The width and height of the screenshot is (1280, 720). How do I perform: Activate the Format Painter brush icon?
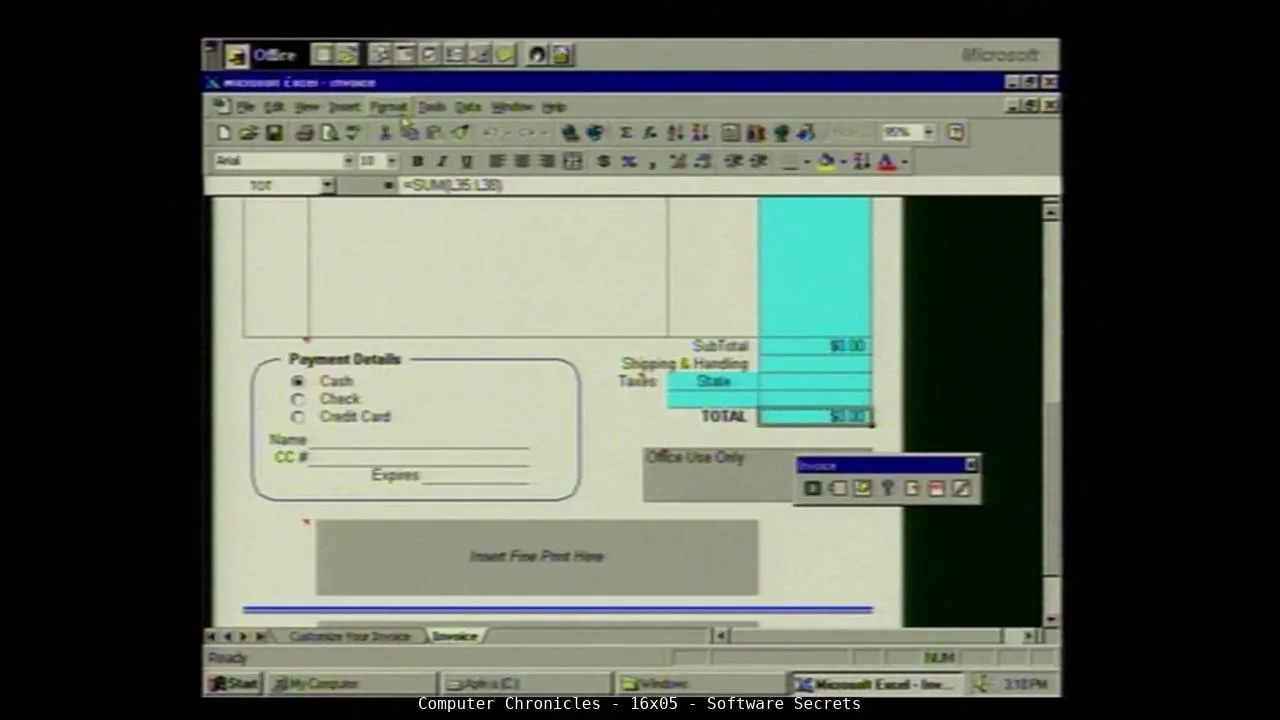coord(459,133)
